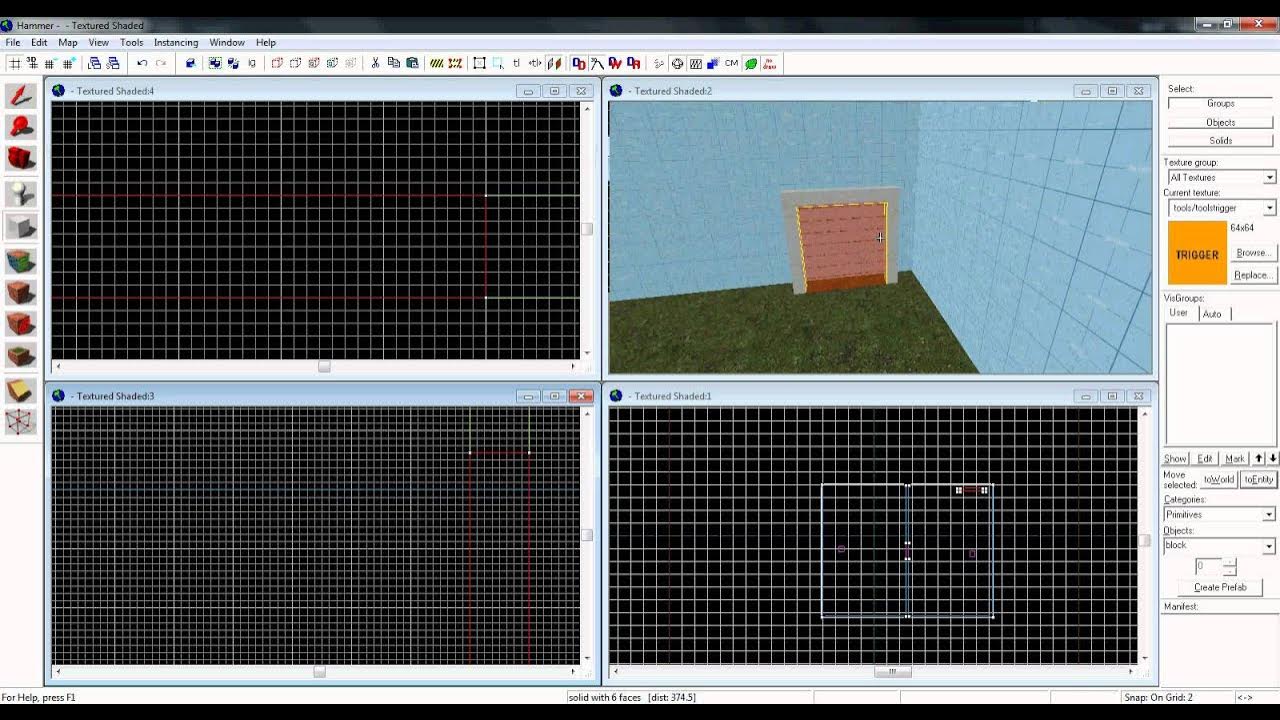Click the orange TRIGGER texture swatch
The width and height of the screenshot is (1280, 720).
click(x=1197, y=254)
